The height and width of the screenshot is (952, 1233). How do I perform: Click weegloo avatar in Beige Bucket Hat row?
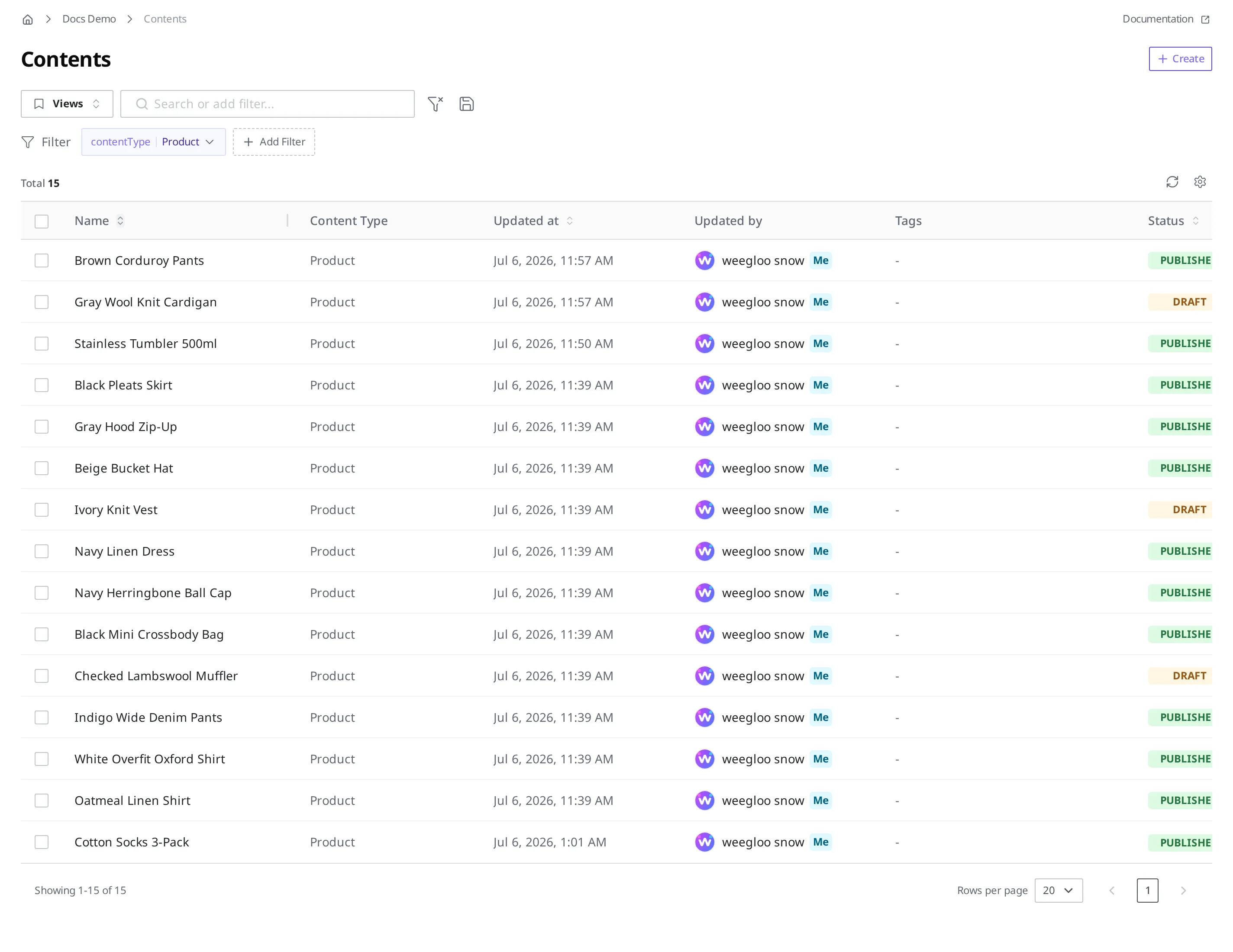point(704,468)
